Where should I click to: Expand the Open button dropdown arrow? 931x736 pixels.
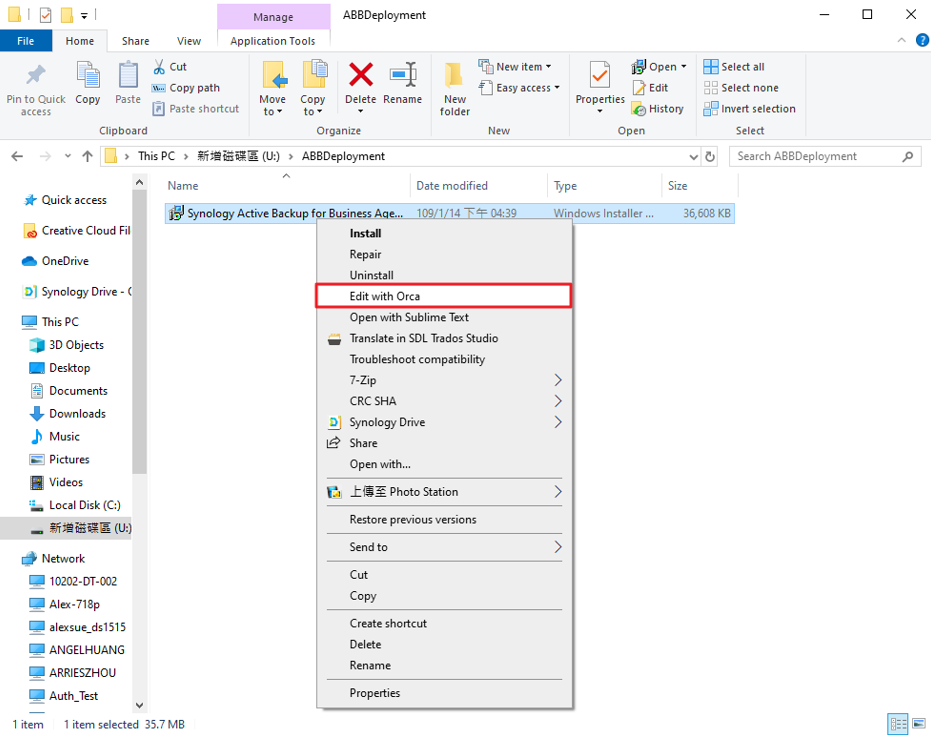tap(683, 66)
